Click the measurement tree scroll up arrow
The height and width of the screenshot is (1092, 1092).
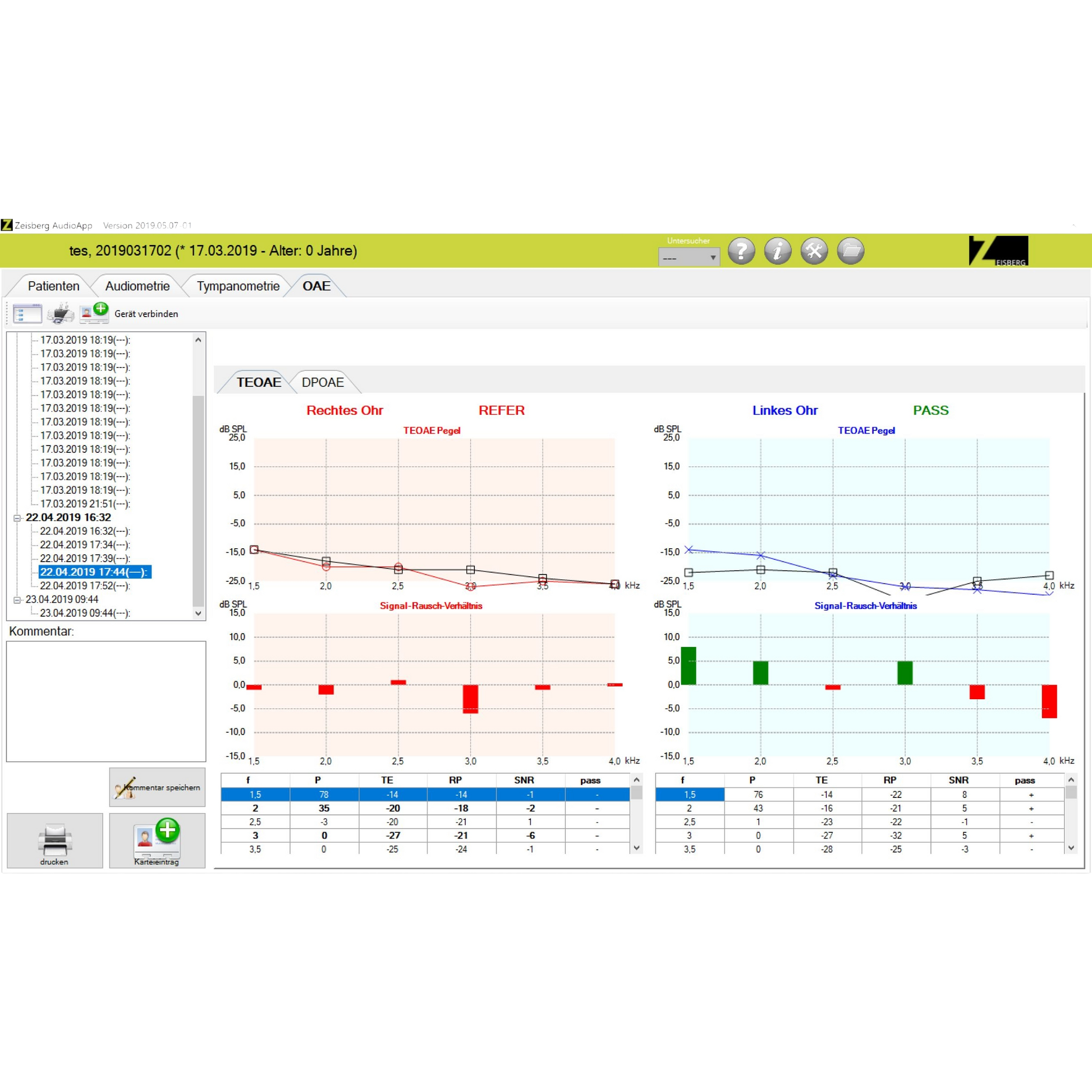point(199,339)
